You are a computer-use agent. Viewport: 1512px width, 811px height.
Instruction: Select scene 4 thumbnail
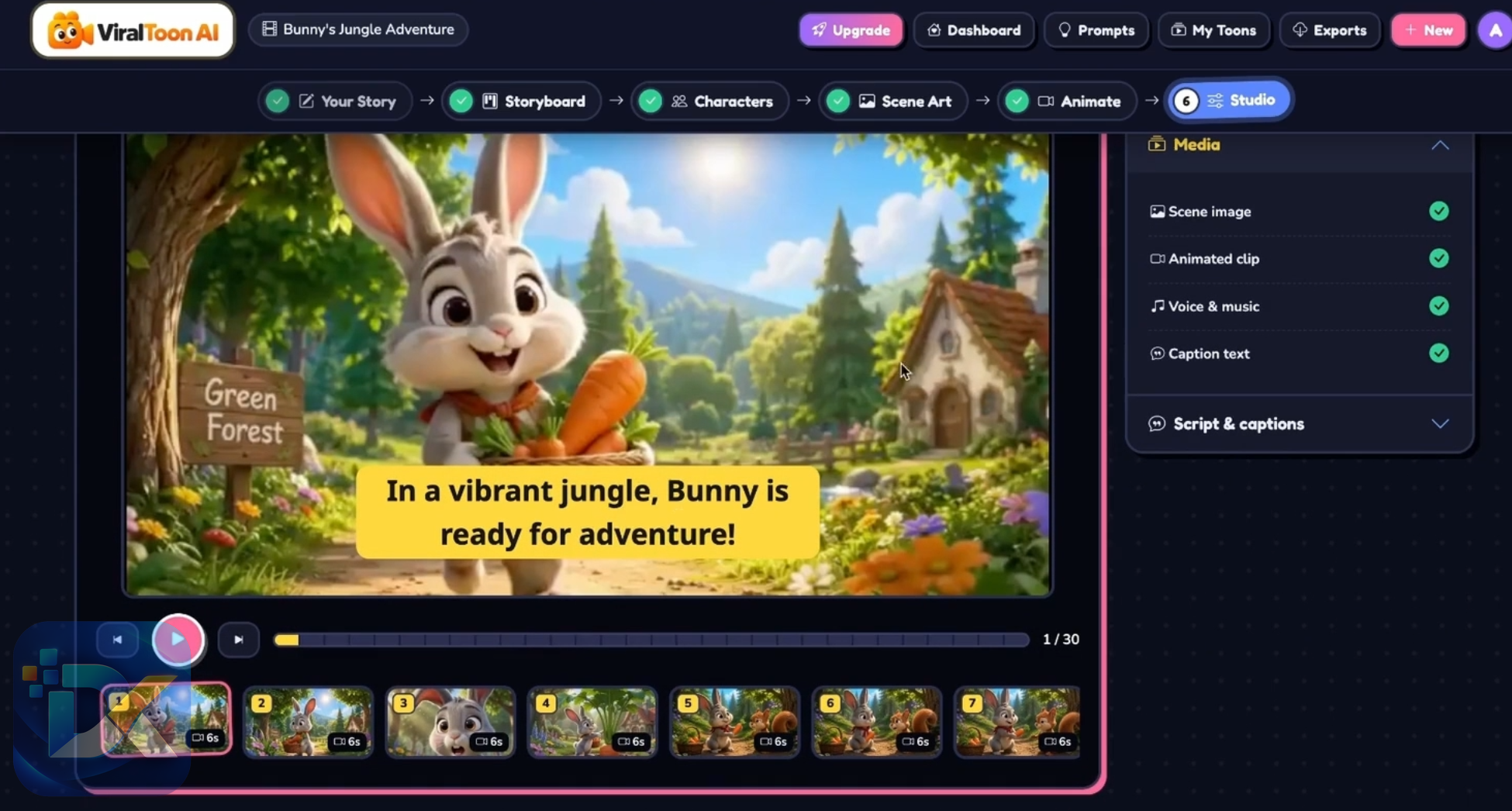(592, 722)
